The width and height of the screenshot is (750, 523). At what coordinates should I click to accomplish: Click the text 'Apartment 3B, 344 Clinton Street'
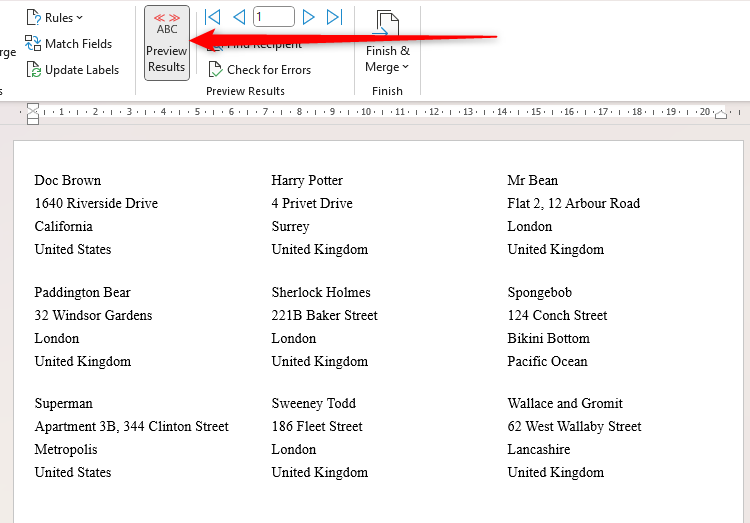coord(132,426)
